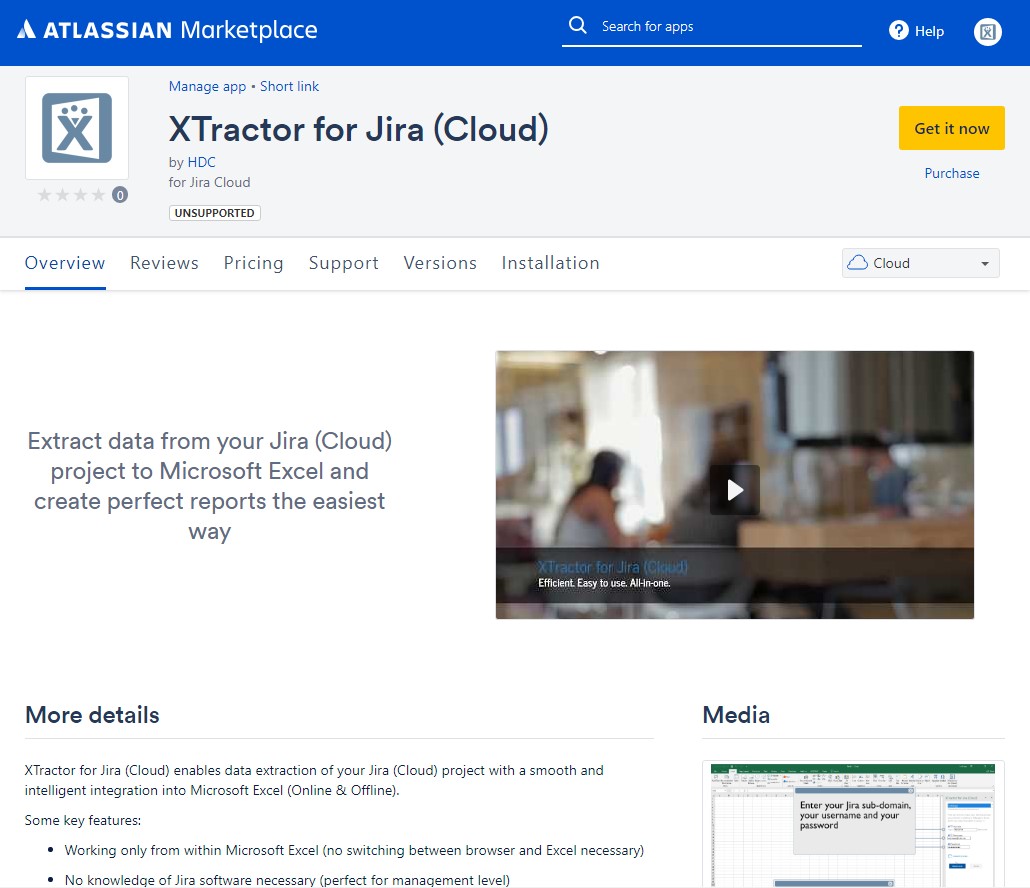Click the XTractor app logo
The height and width of the screenshot is (888, 1030).
tap(77, 128)
